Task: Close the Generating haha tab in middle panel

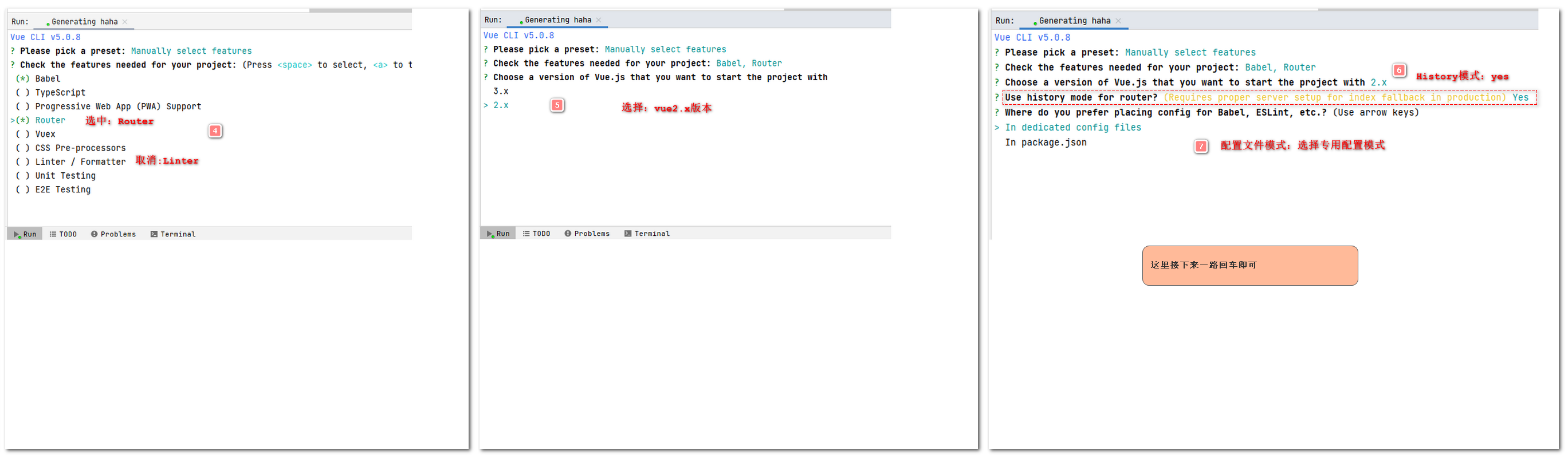Action: coord(598,20)
